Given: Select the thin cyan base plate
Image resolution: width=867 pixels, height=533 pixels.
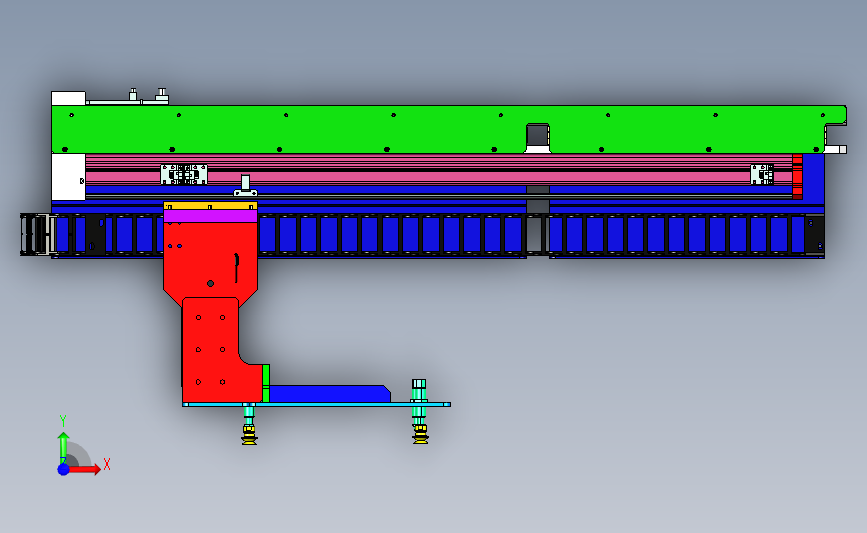Looking at the screenshot, I should [316, 405].
